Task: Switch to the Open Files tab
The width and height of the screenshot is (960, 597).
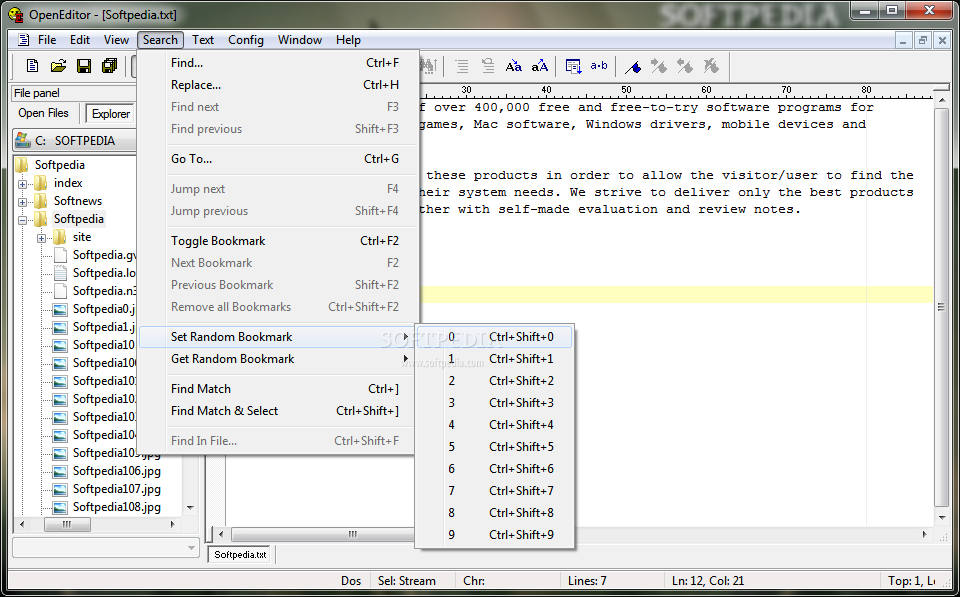Action: [x=43, y=113]
